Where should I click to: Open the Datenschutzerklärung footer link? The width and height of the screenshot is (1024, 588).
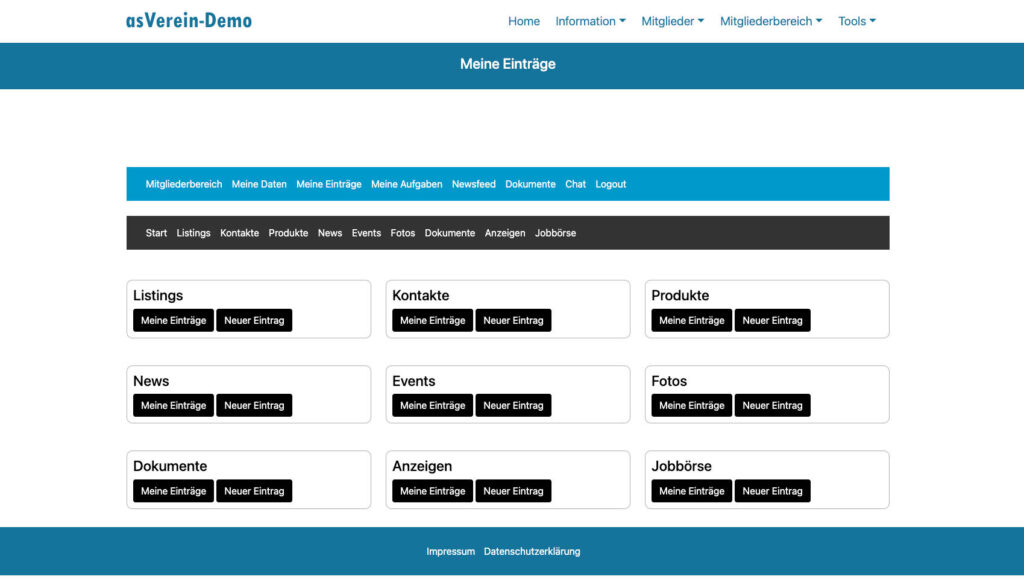pos(531,551)
